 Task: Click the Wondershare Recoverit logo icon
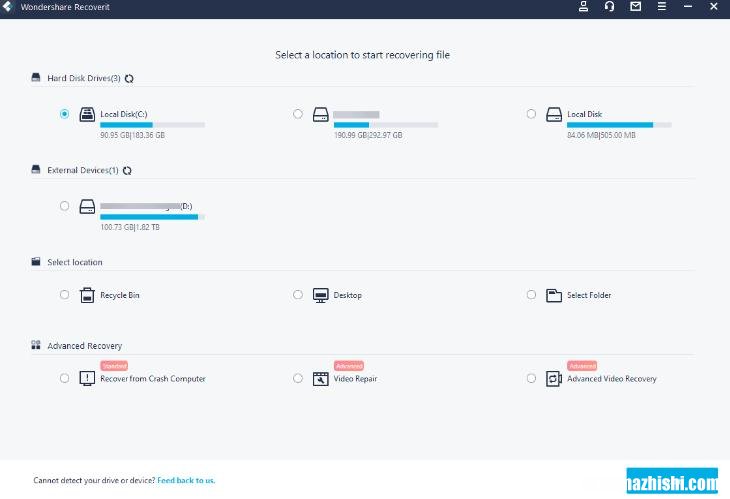click(x=7, y=7)
